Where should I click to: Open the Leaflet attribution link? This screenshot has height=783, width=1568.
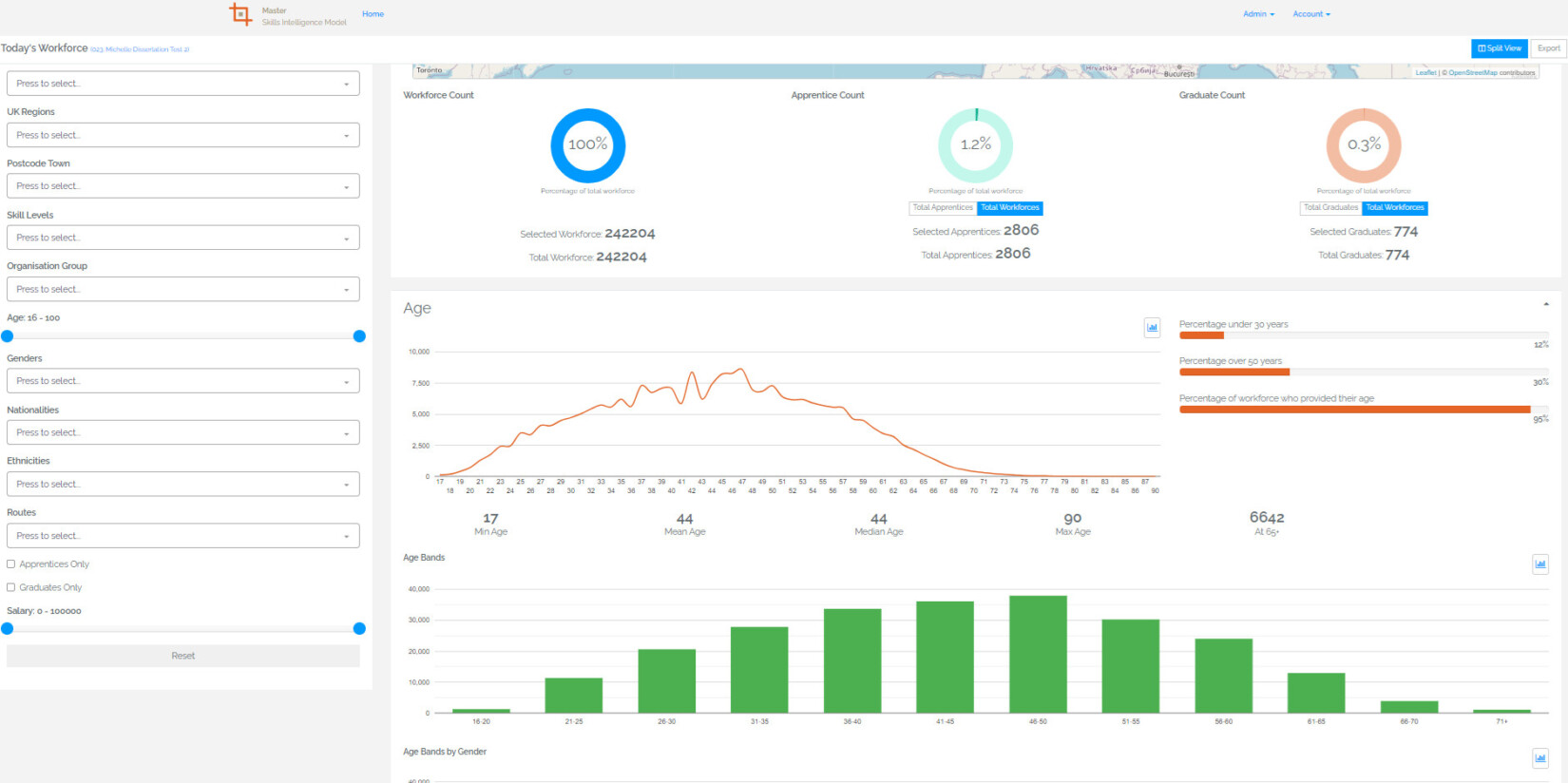coord(1425,73)
